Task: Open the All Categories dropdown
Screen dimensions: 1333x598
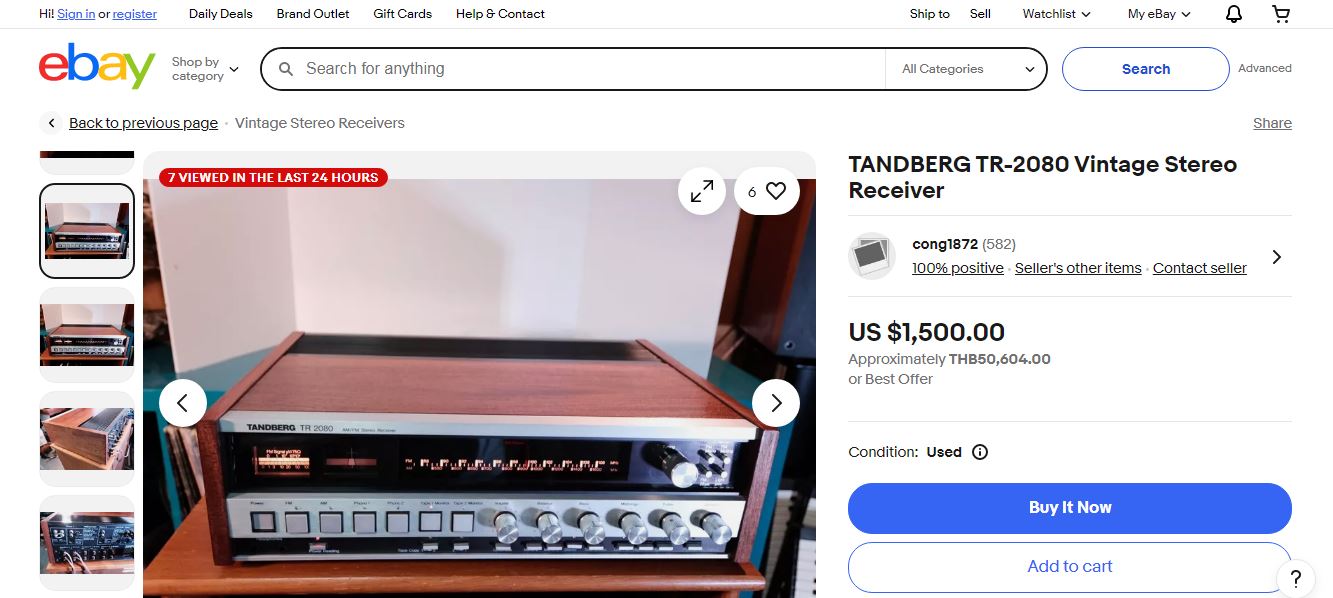Action: (967, 69)
